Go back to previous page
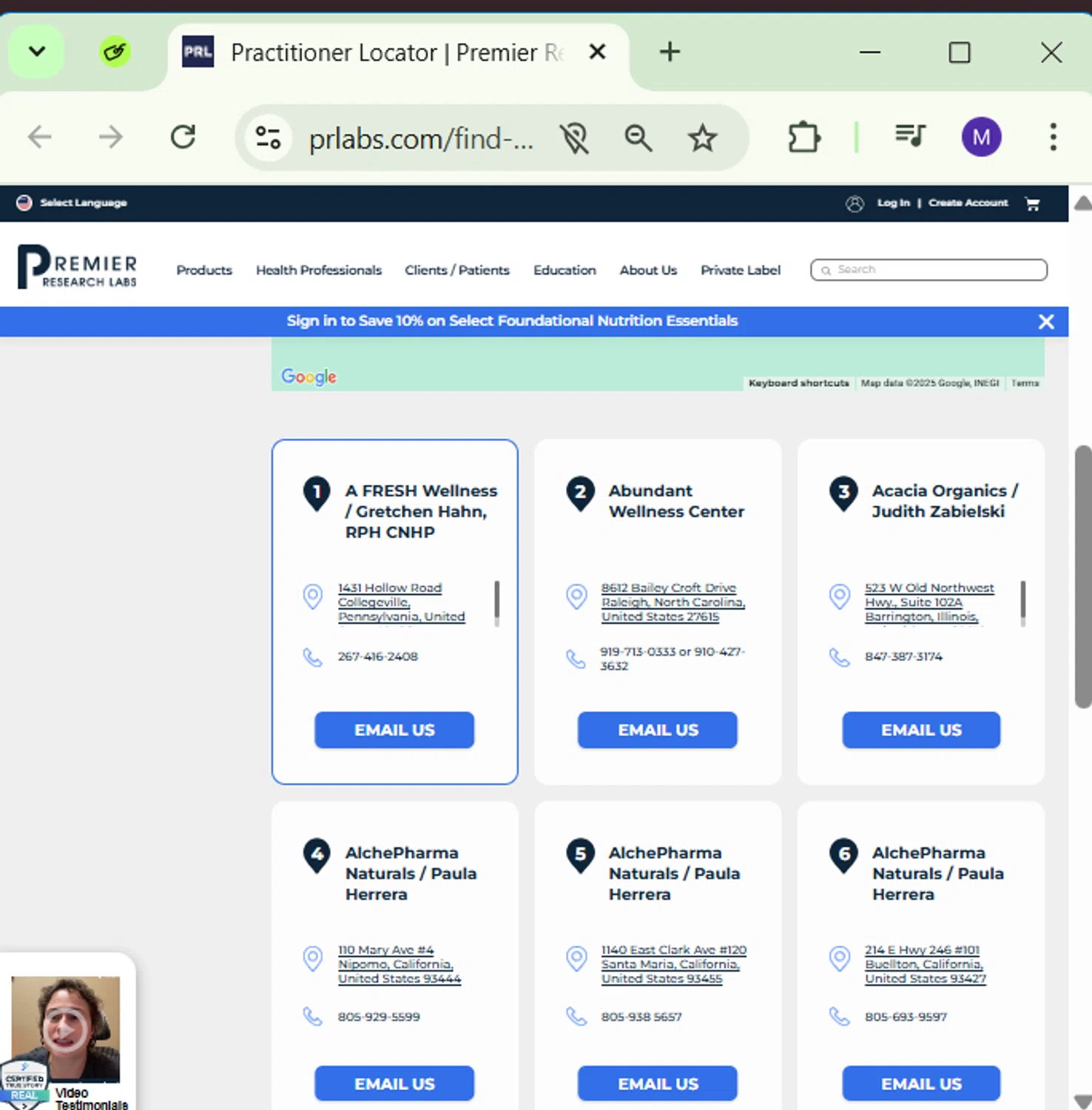1092x1110 pixels. tap(40, 137)
